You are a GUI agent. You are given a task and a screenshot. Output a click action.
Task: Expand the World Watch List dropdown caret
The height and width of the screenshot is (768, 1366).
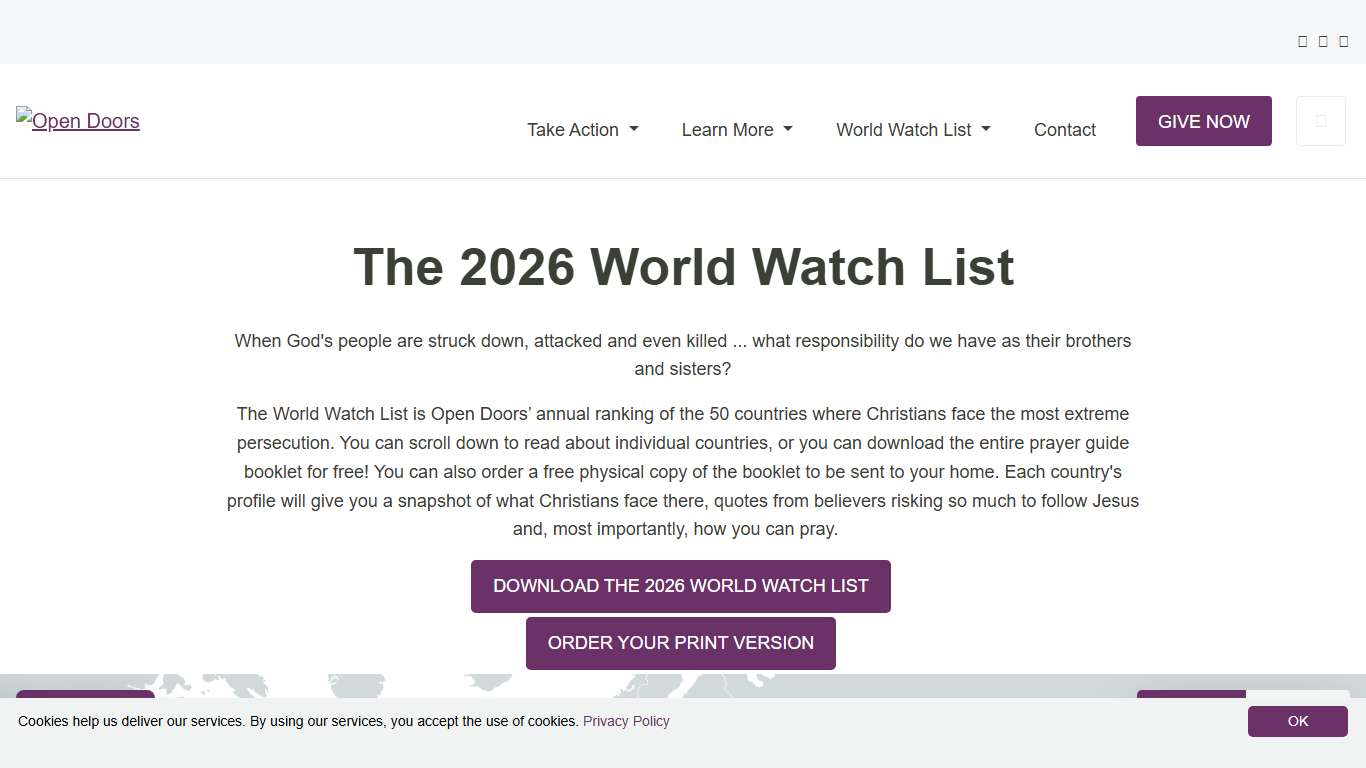(985, 129)
